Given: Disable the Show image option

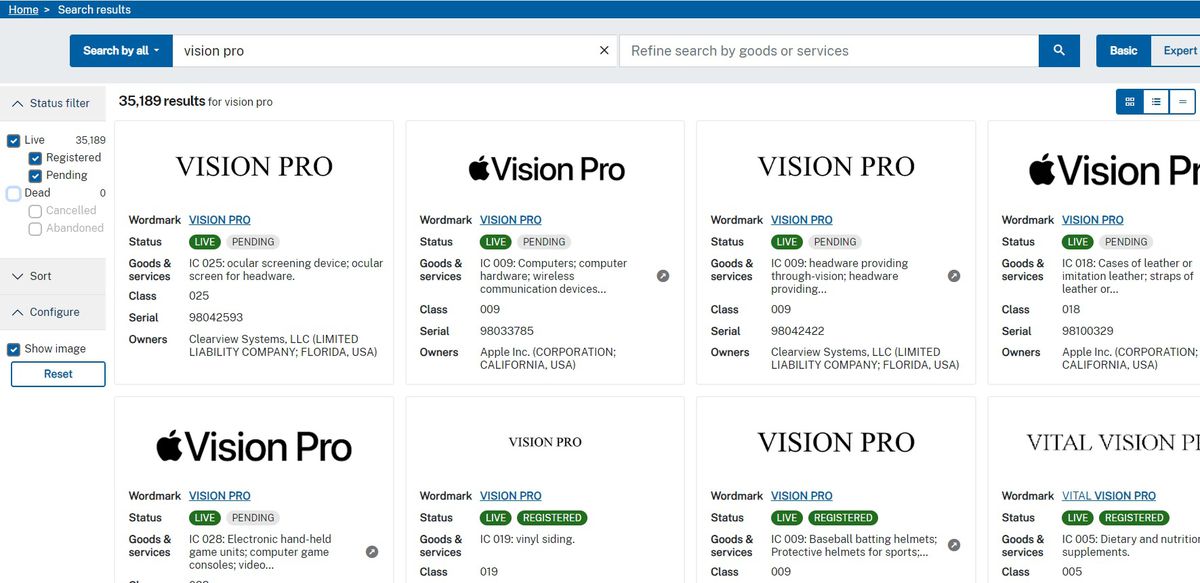Looking at the screenshot, I should 14,349.
